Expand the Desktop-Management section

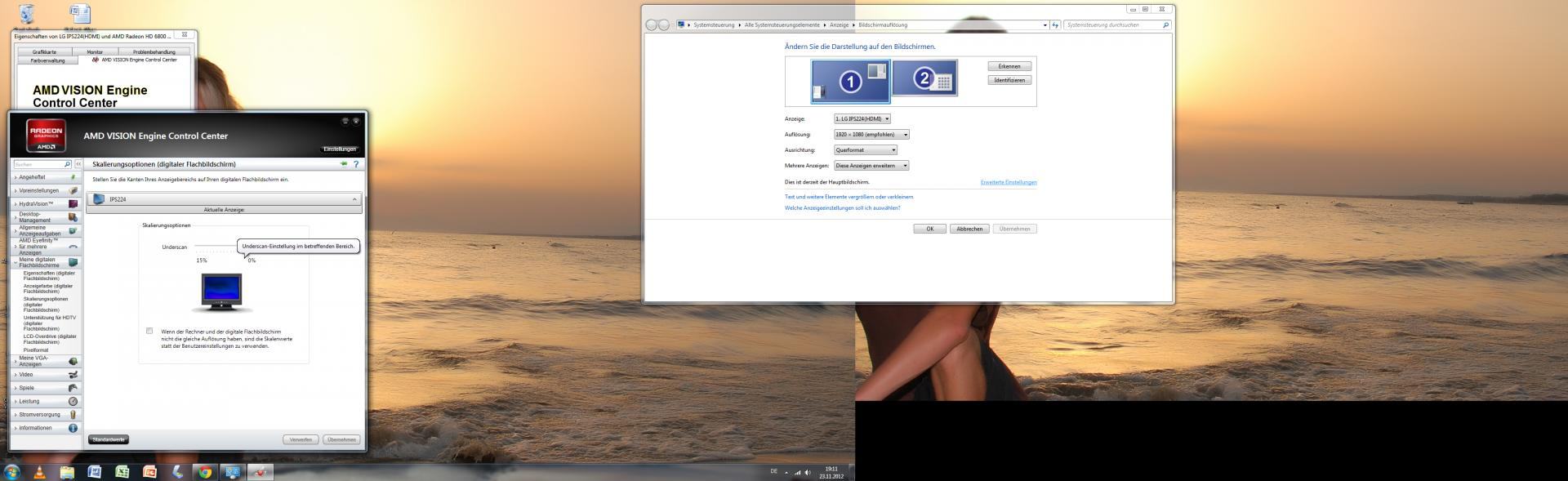pos(46,217)
